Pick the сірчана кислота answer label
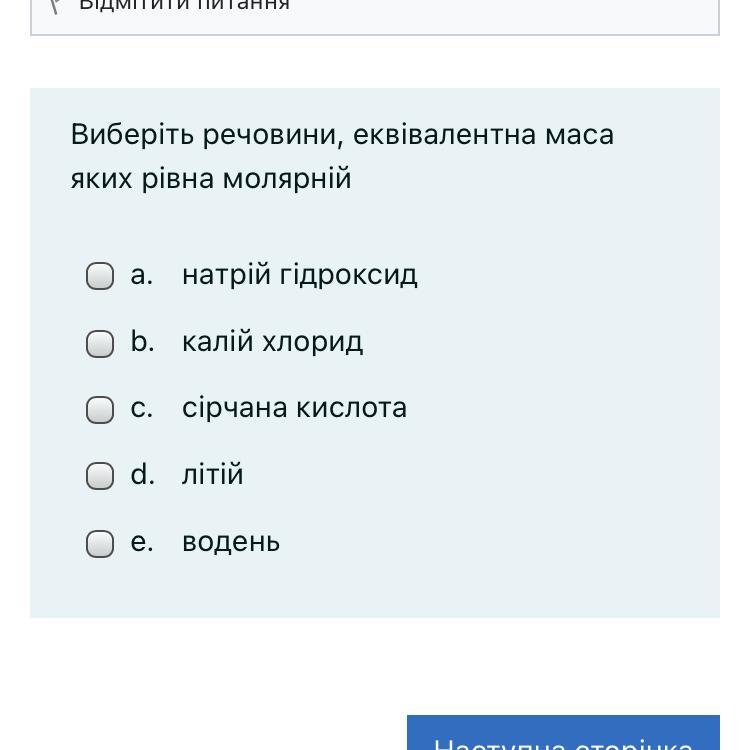Viewport: 750px width, 750px height. pyautogui.click(x=294, y=408)
